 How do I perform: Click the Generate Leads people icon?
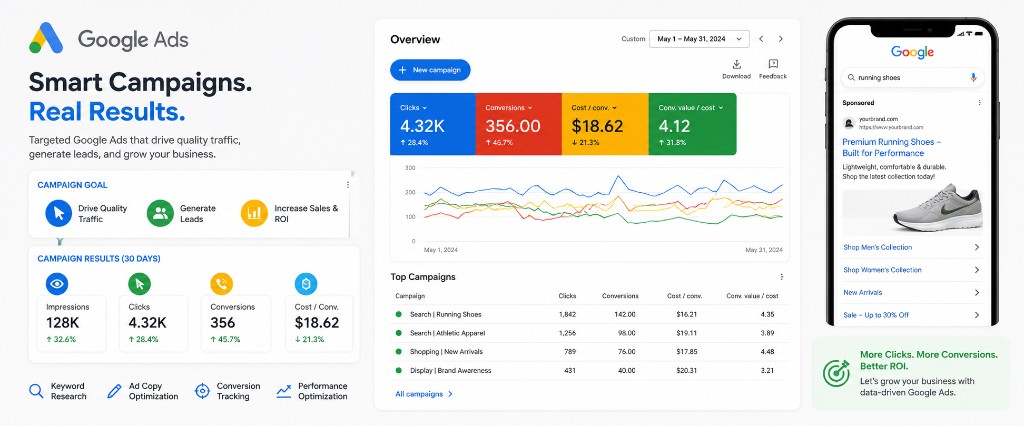pos(160,213)
